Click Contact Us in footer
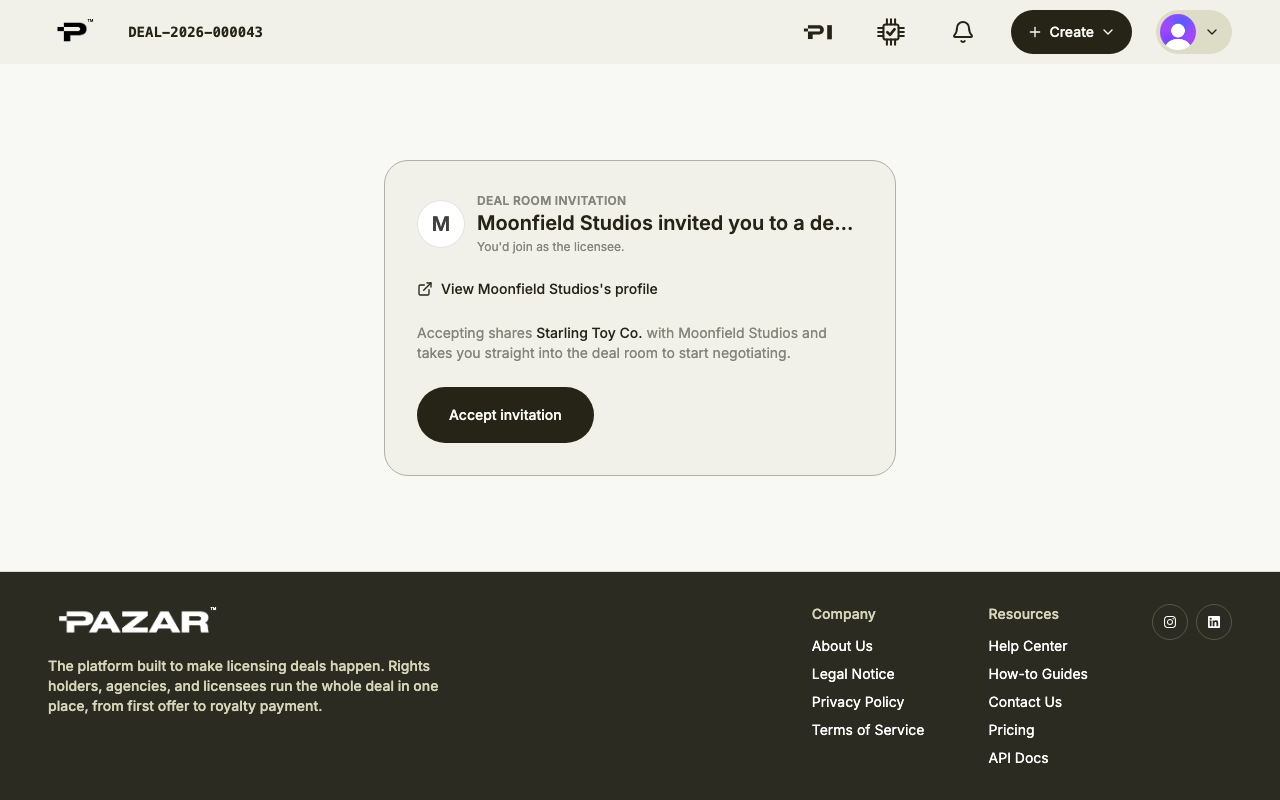This screenshot has height=800, width=1280. point(1025,702)
